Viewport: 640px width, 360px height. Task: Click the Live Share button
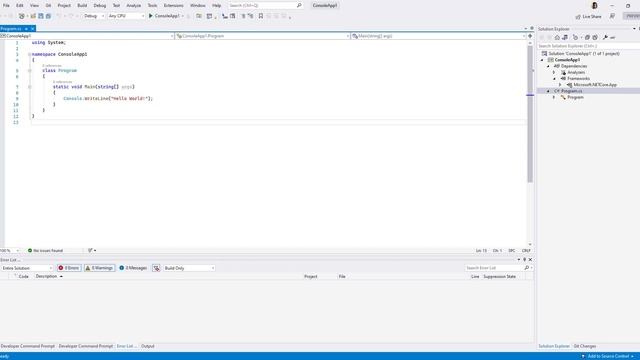[x=588, y=16]
